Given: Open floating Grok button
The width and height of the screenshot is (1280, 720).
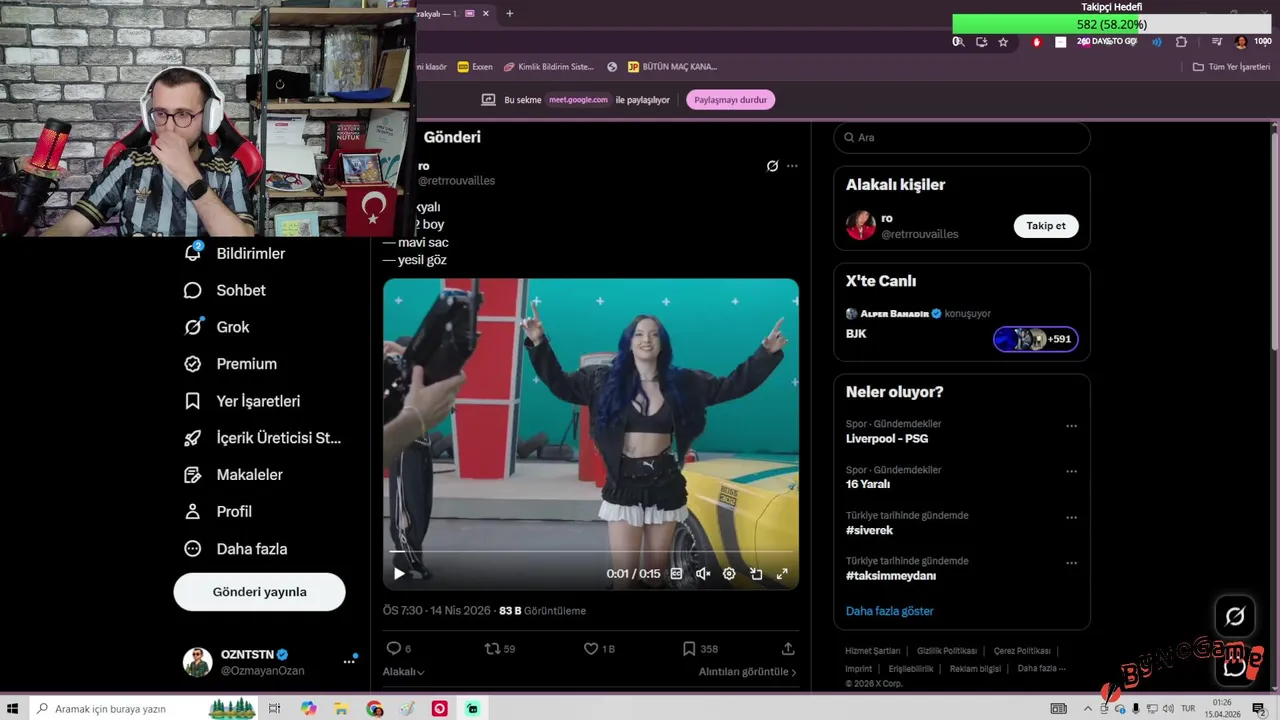Looking at the screenshot, I should pos(1235,617).
